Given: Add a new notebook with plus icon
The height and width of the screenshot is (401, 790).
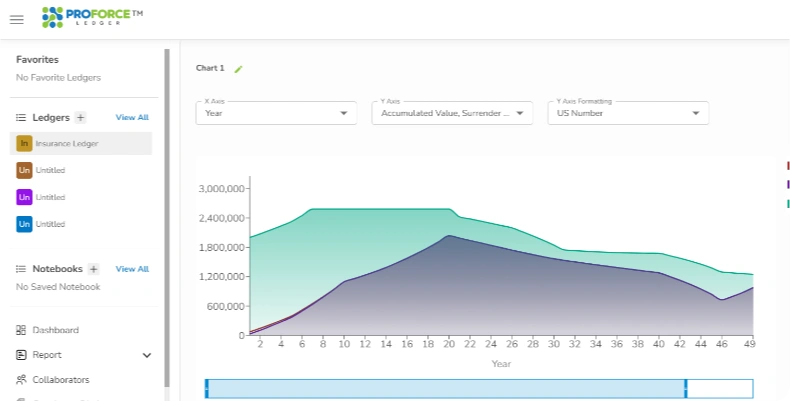Looking at the screenshot, I should click(93, 269).
